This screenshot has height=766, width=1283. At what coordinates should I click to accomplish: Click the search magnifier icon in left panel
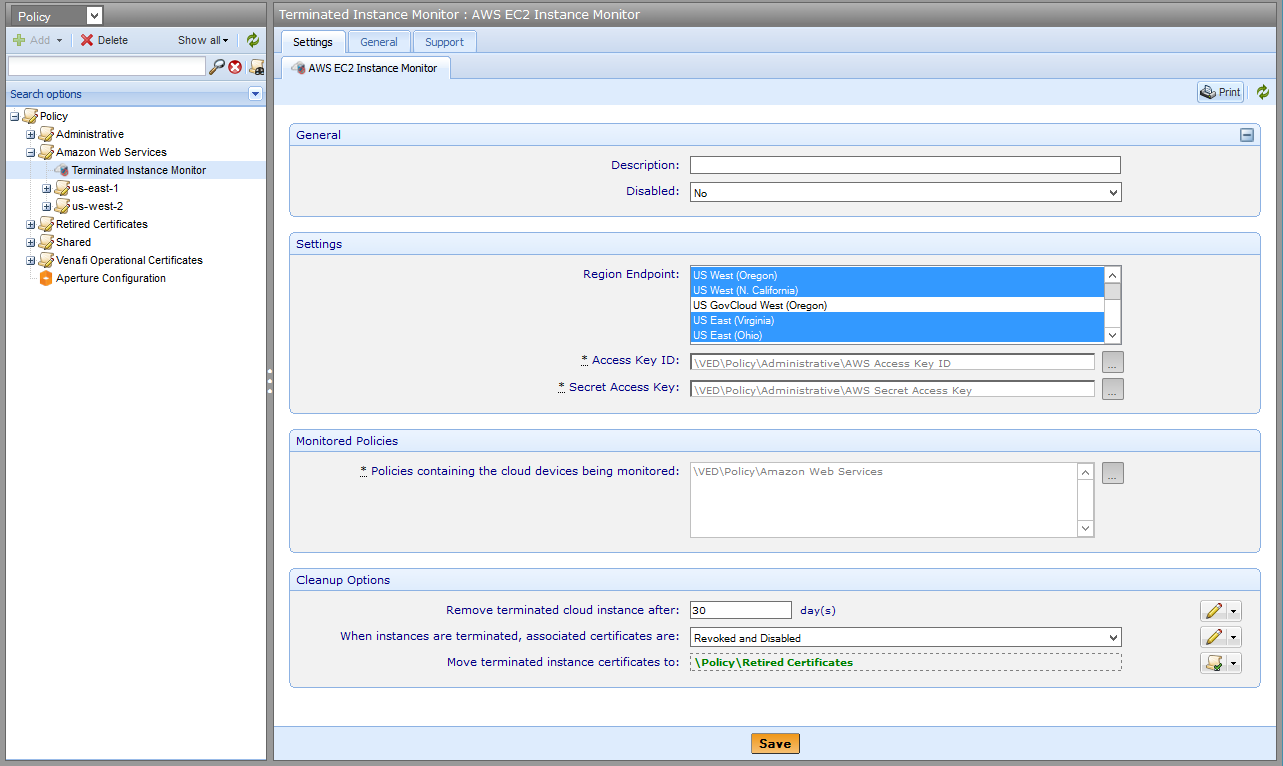[217, 67]
